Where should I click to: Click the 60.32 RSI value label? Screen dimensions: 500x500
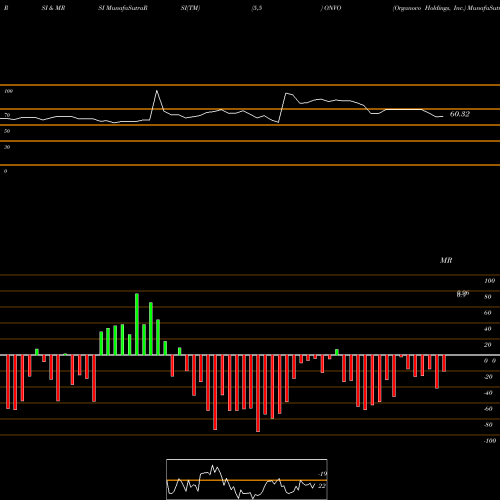pyautogui.click(x=460, y=114)
